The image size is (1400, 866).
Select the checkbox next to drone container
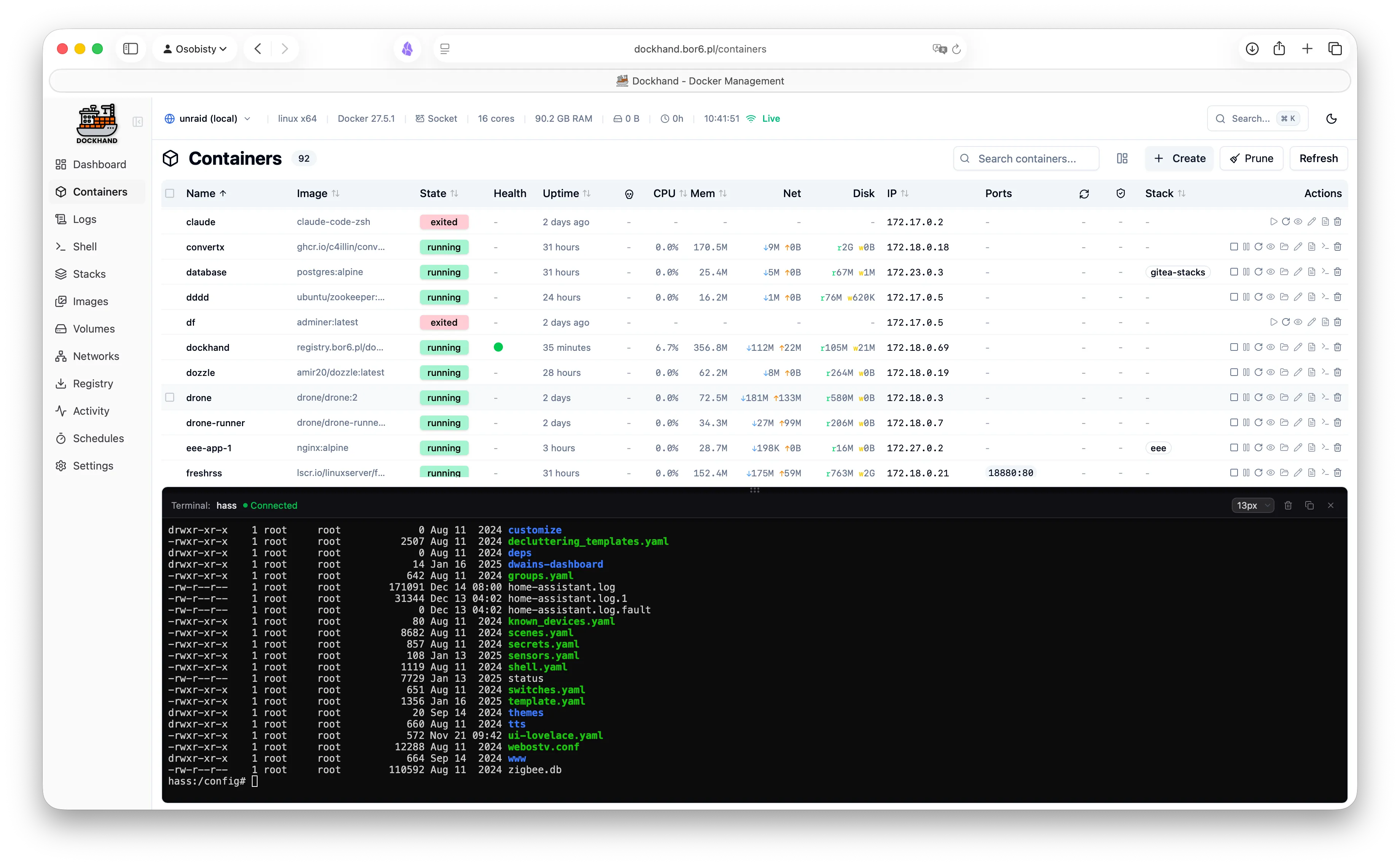tap(170, 397)
